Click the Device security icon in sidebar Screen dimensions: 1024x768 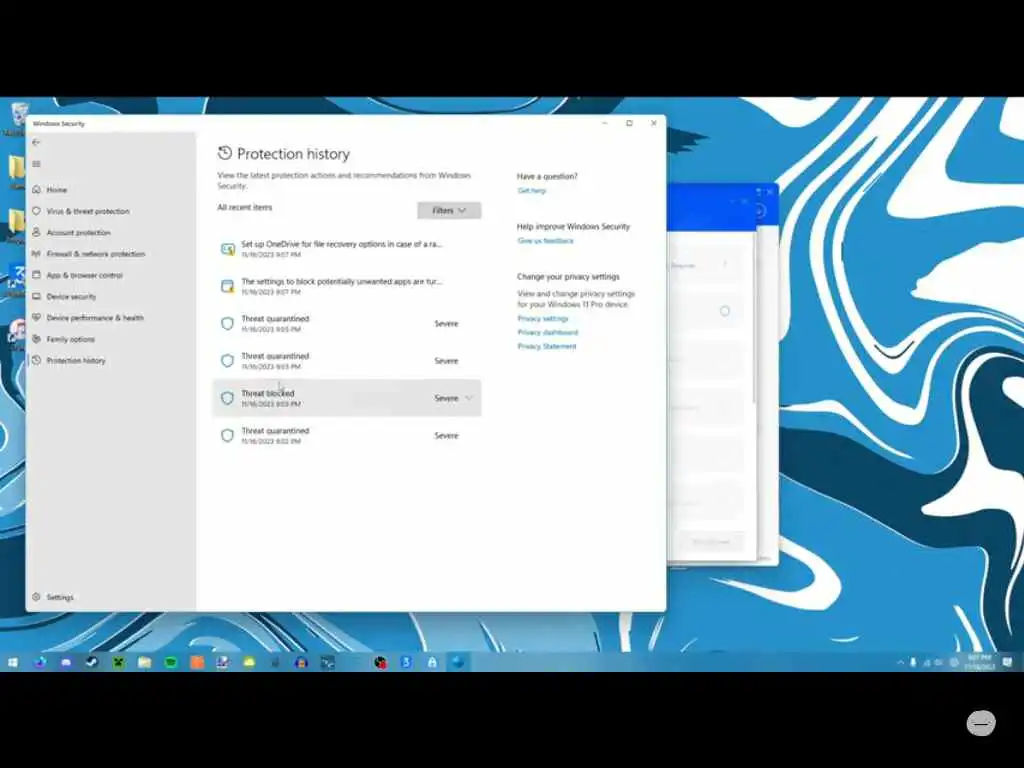(36, 296)
